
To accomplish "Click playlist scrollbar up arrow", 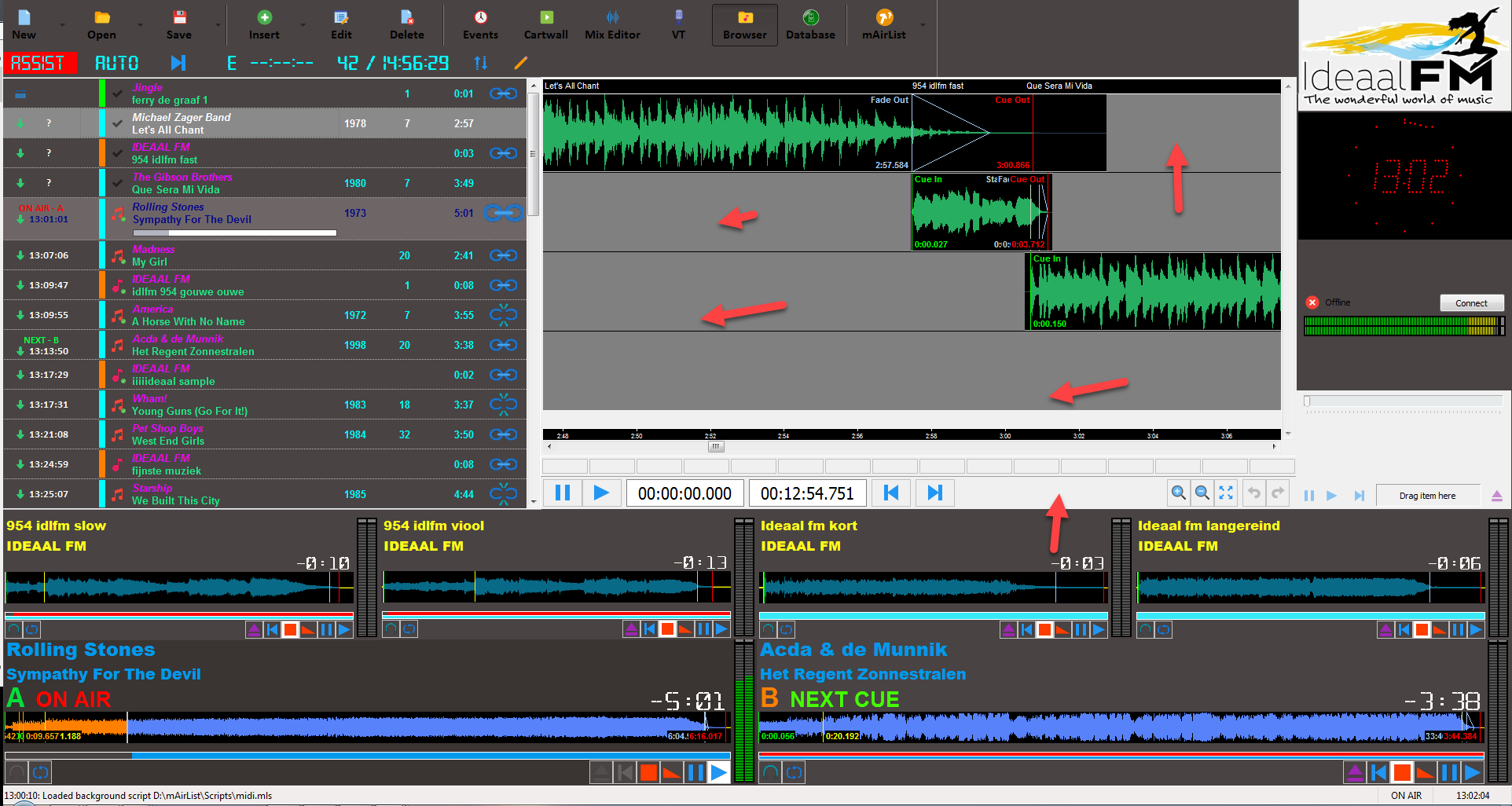I will click(534, 85).
